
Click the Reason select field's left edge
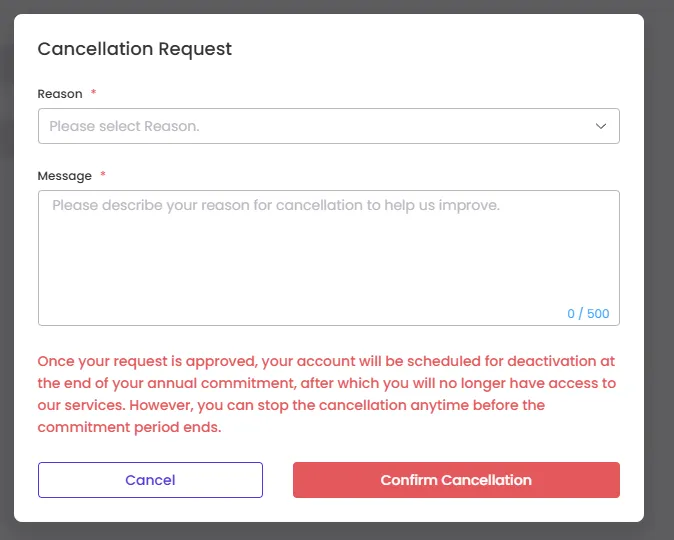(x=42, y=126)
